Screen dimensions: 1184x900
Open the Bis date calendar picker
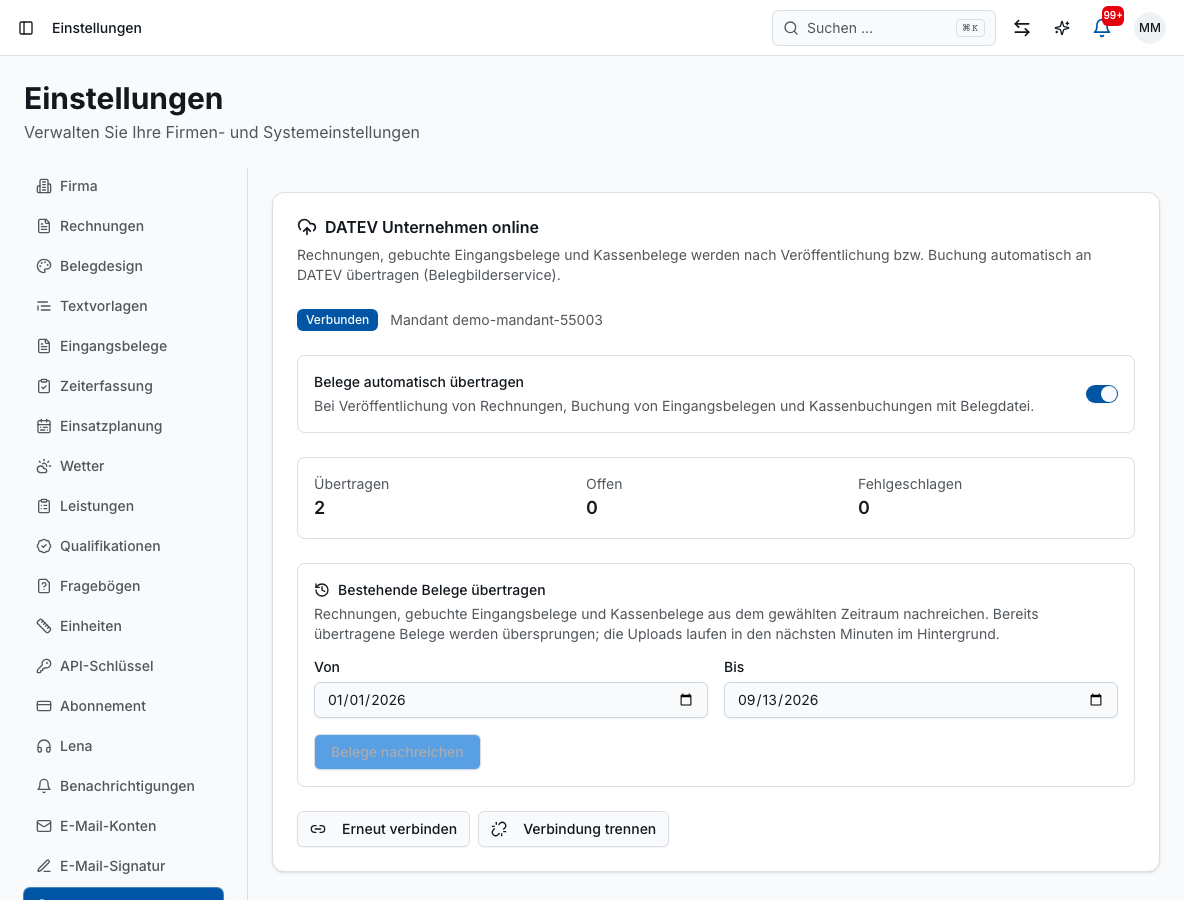(x=1096, y=700)
